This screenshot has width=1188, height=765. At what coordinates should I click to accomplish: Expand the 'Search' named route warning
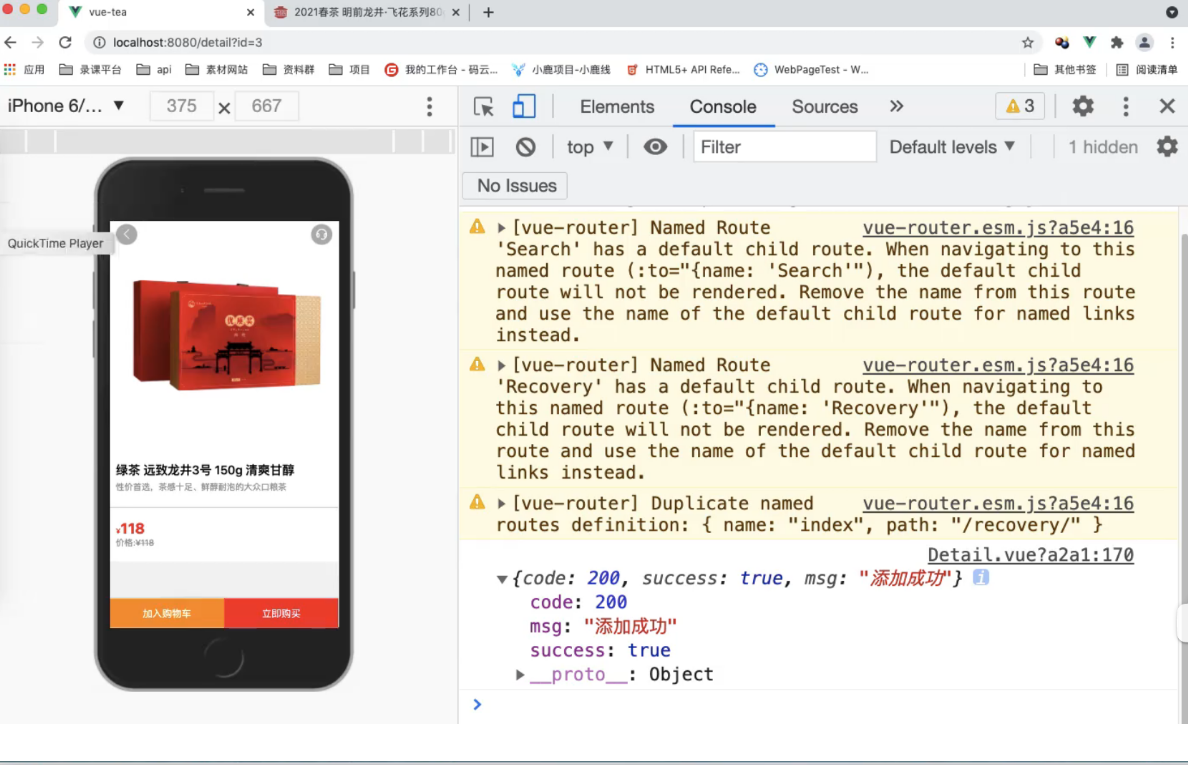501,227
